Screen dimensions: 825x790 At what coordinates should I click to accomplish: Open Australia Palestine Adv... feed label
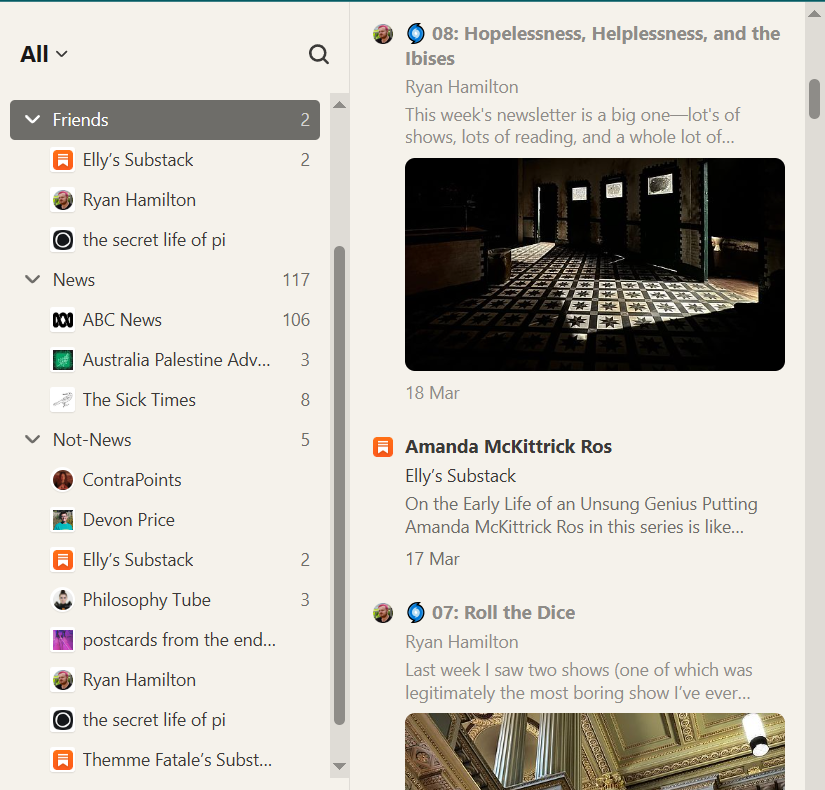[x=177, y=360]
